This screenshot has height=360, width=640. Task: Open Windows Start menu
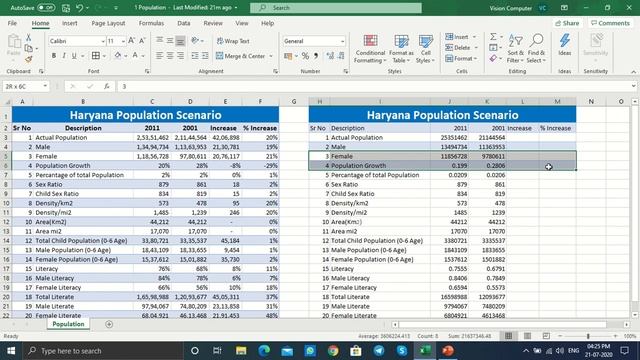[11, 351]
